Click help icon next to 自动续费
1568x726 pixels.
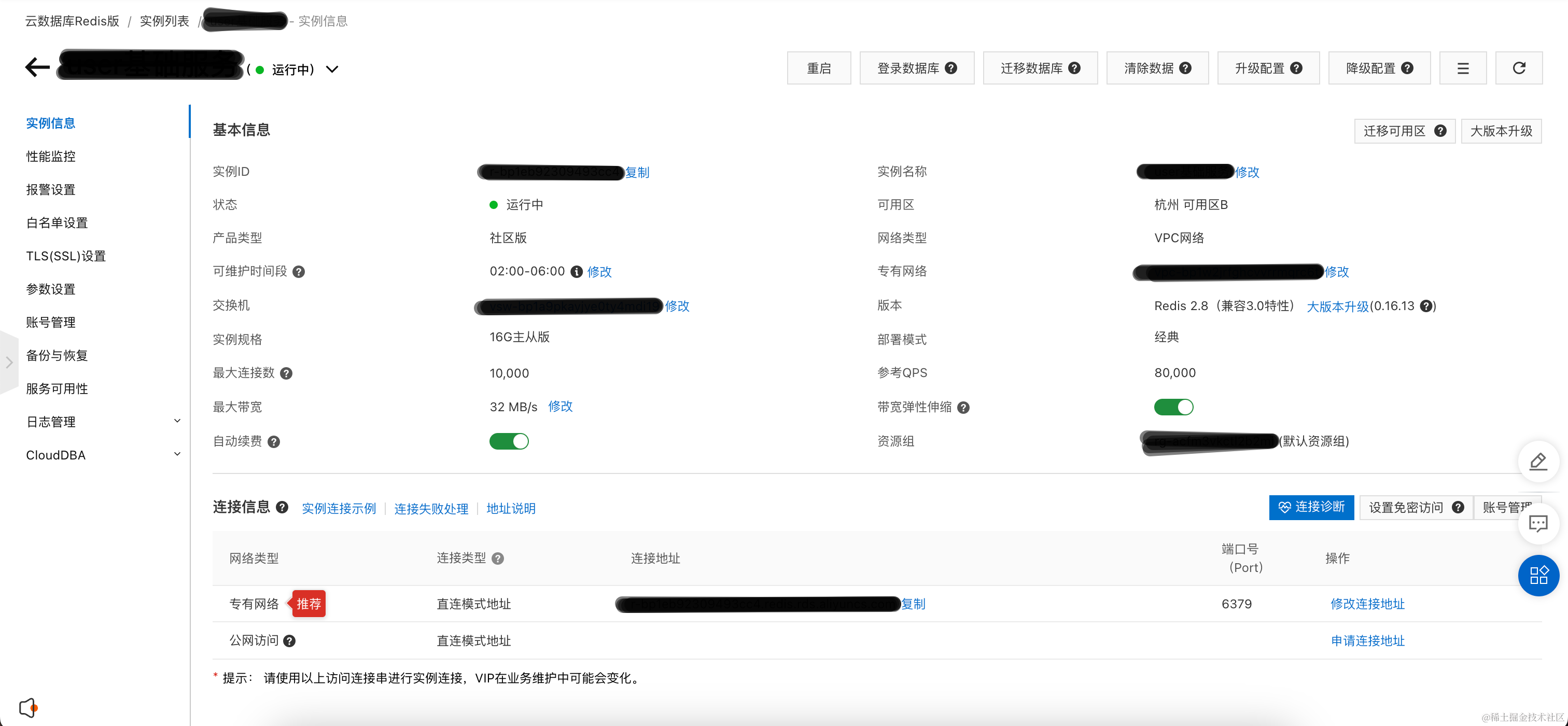coord(274,442)
